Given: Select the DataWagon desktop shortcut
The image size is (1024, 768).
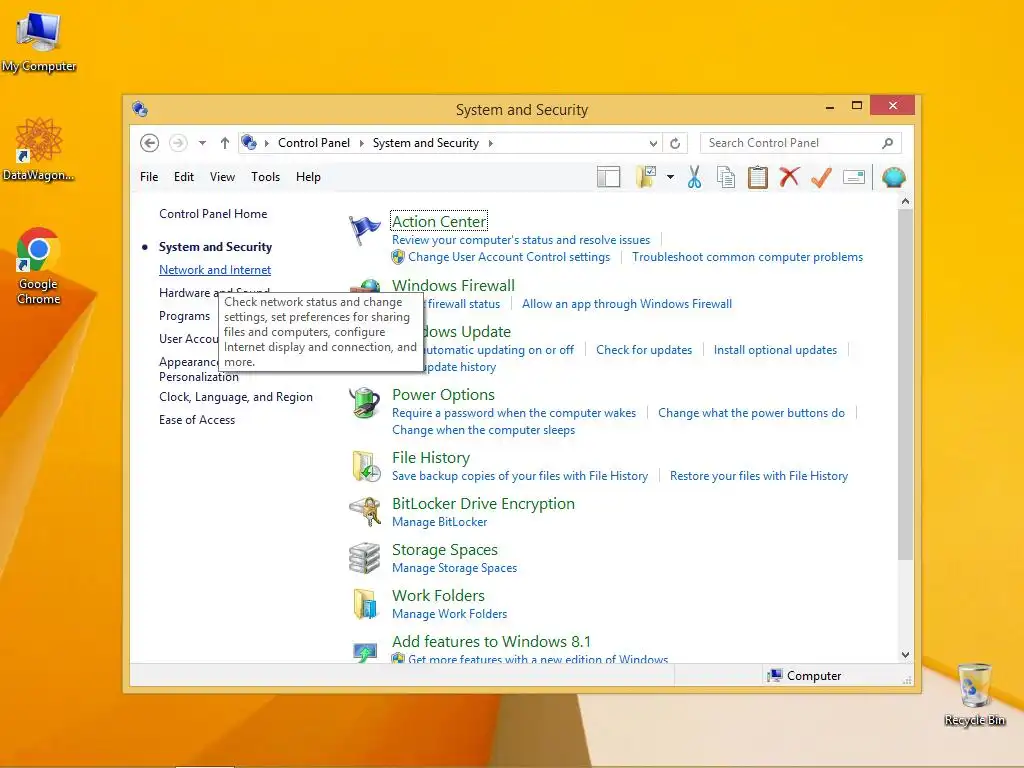Looking at the screenshot, I should tap(39, 150).
